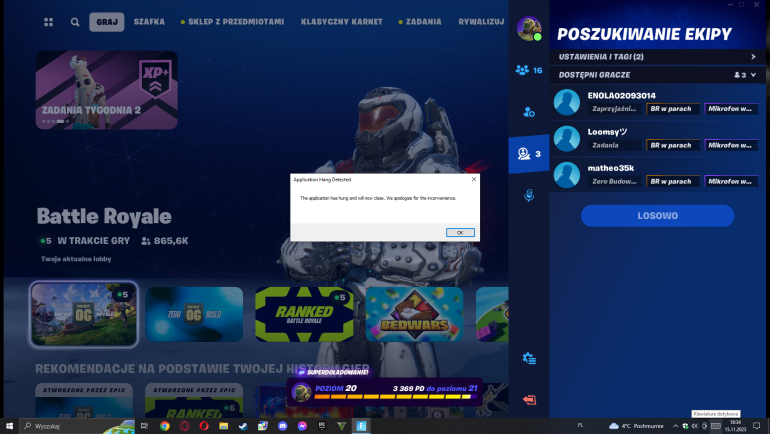Open the Windows Start button

coord(9,426)
